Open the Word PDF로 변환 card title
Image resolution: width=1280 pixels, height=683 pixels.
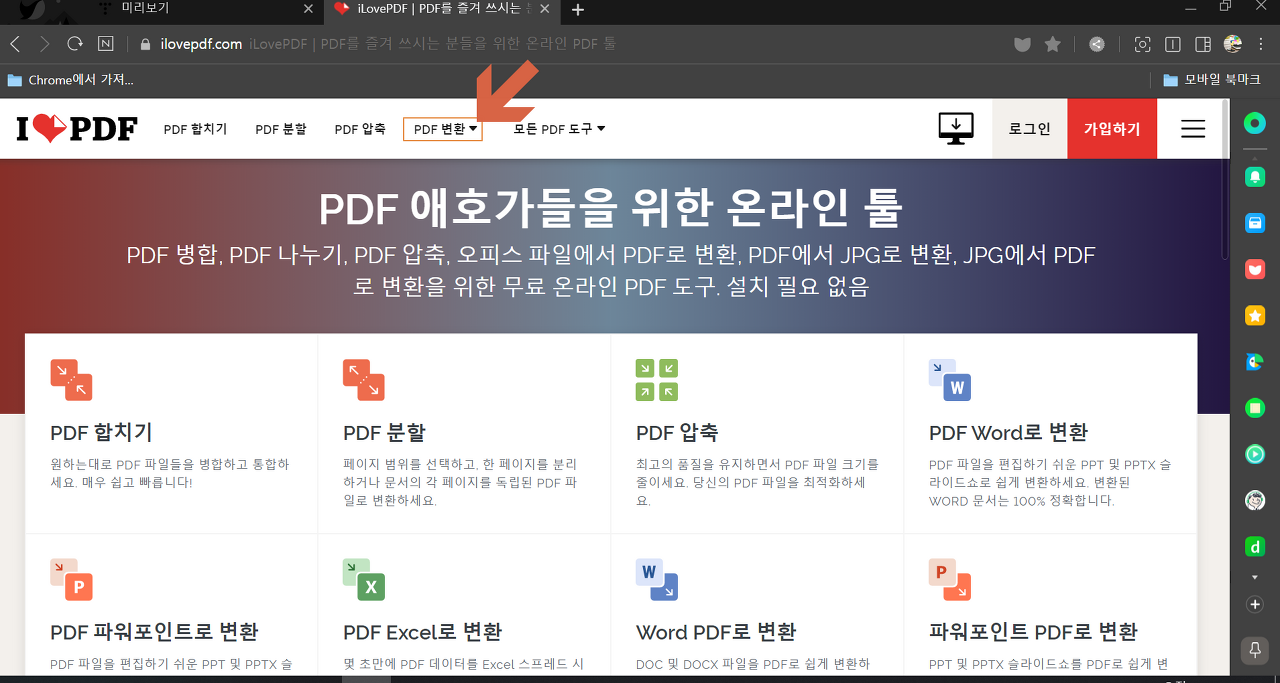[716, 632]
